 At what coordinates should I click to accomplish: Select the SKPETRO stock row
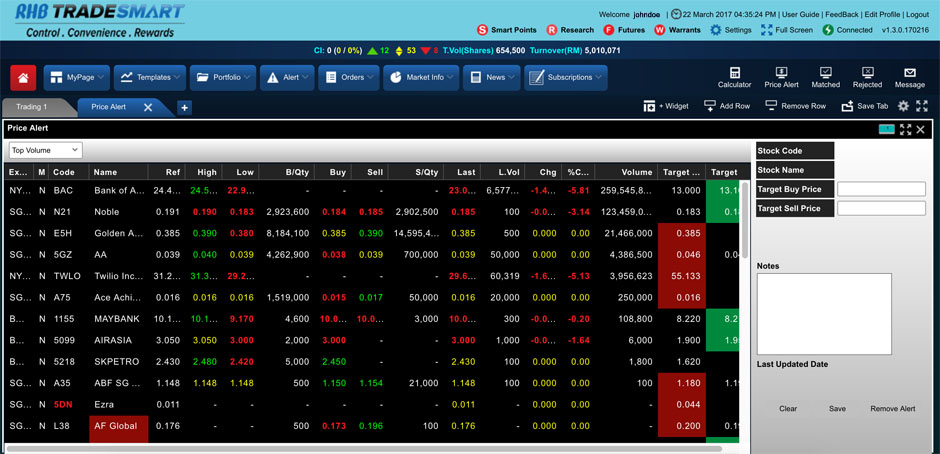click(x=372, y=362)
